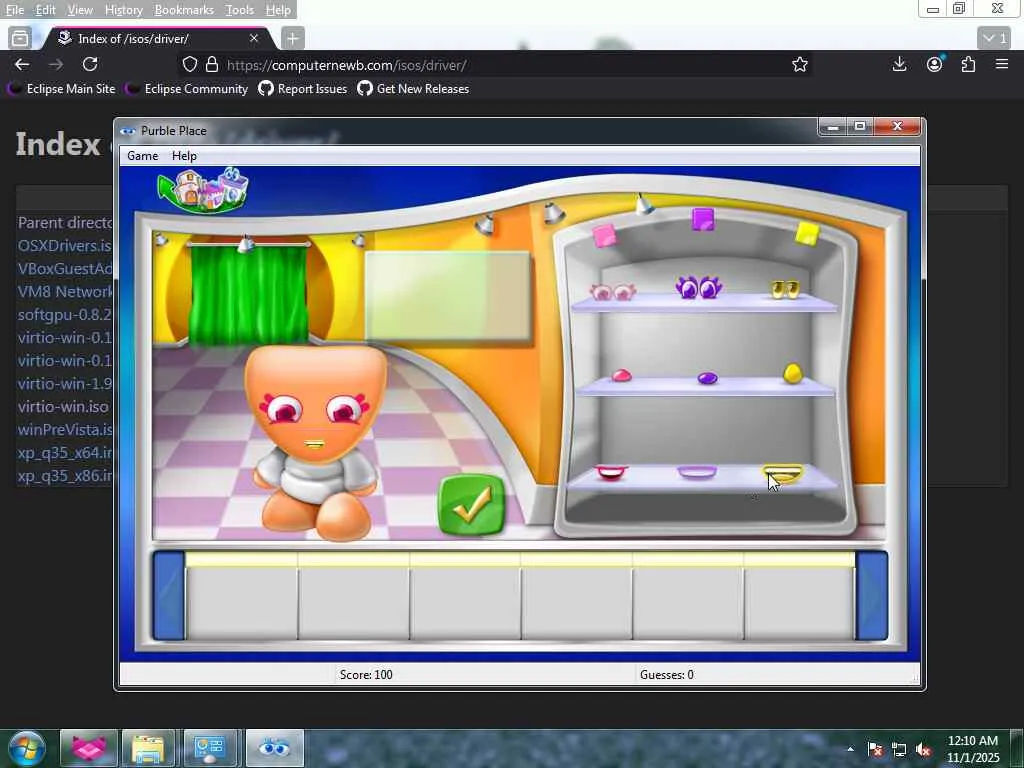Open Firefox Bookmarks menu
1024x768 pixels.
tap(184, 10)
